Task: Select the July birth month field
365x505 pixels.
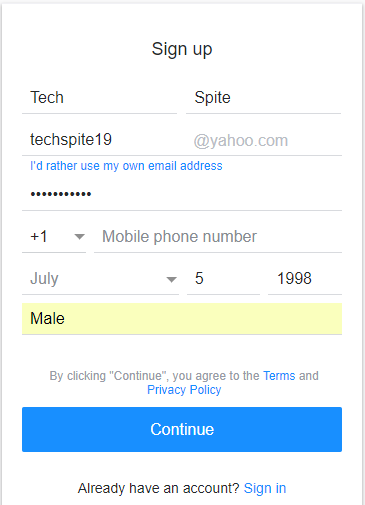Action: point(100,279)
